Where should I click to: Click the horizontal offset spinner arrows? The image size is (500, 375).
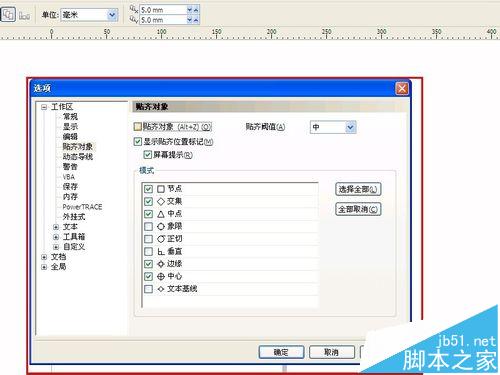193,10
